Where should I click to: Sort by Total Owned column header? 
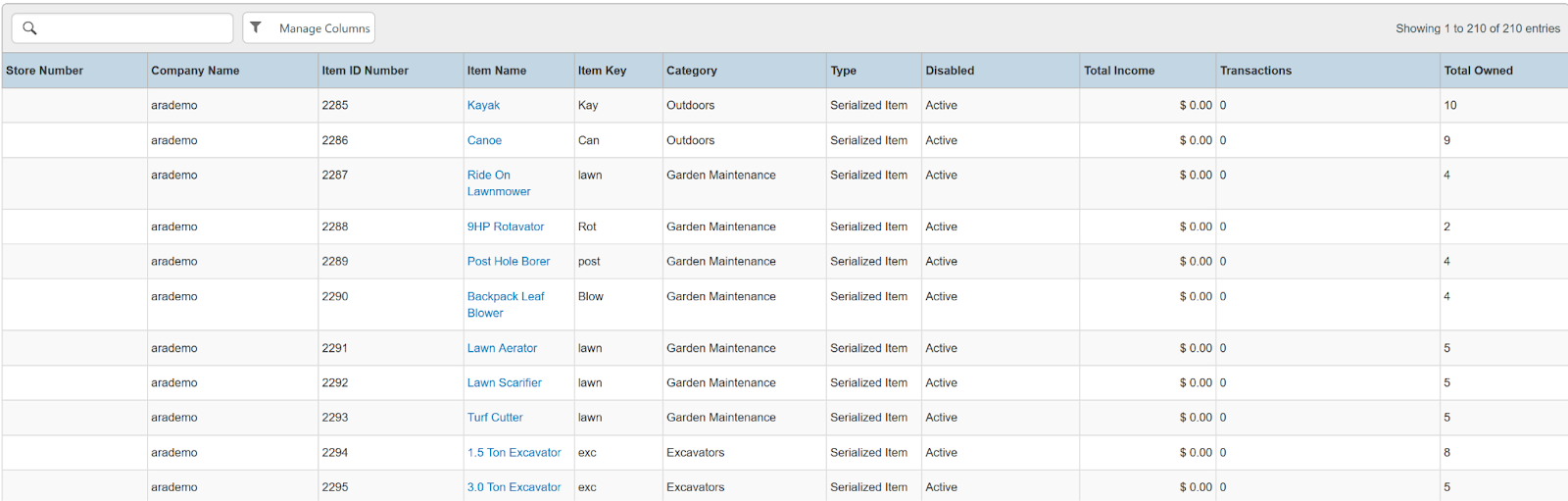pyautogui.click(x=1478, y=71)
